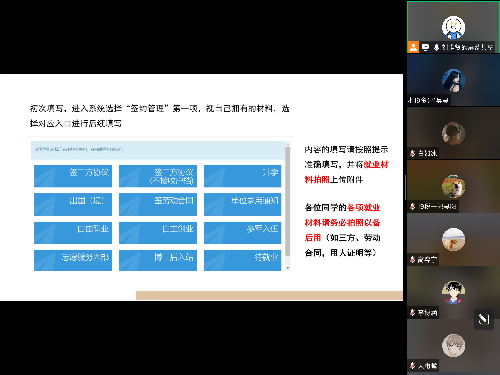The width and height of the screenshot is (500, 375).
Task: Click the orange host badge icon
Action: pos(413,47)
